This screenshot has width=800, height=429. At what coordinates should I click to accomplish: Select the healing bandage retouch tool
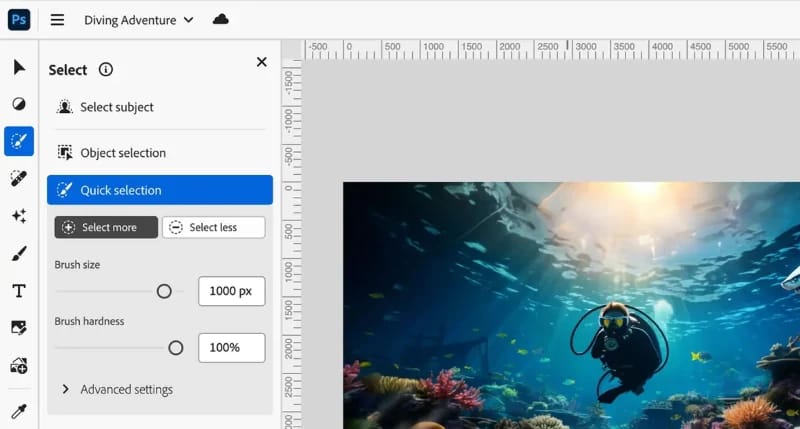click(x=19, y=178)
